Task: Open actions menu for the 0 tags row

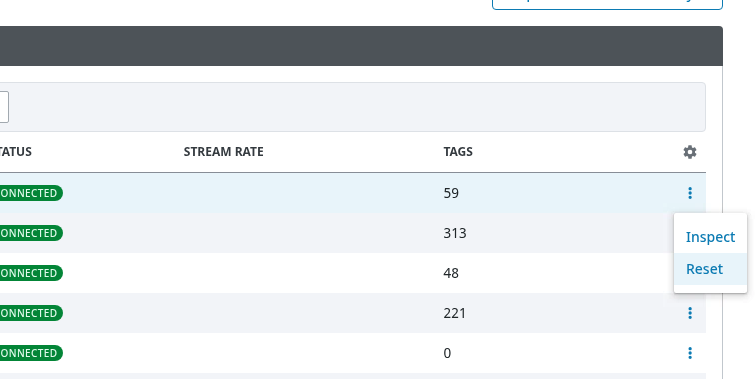Action: (x=690, y=353)
